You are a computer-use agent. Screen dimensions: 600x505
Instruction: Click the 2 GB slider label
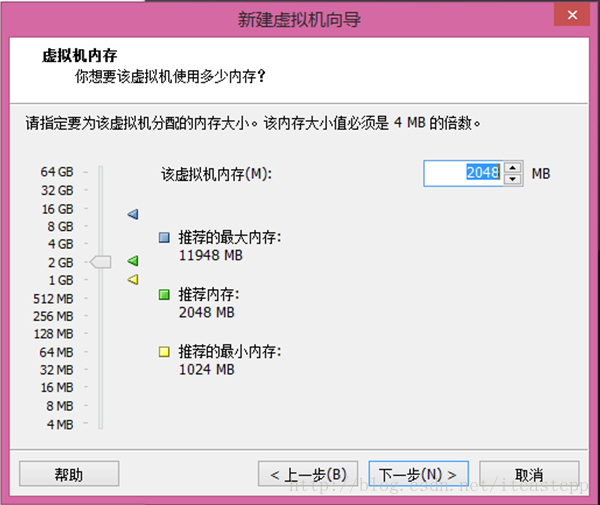click(60, 262)
